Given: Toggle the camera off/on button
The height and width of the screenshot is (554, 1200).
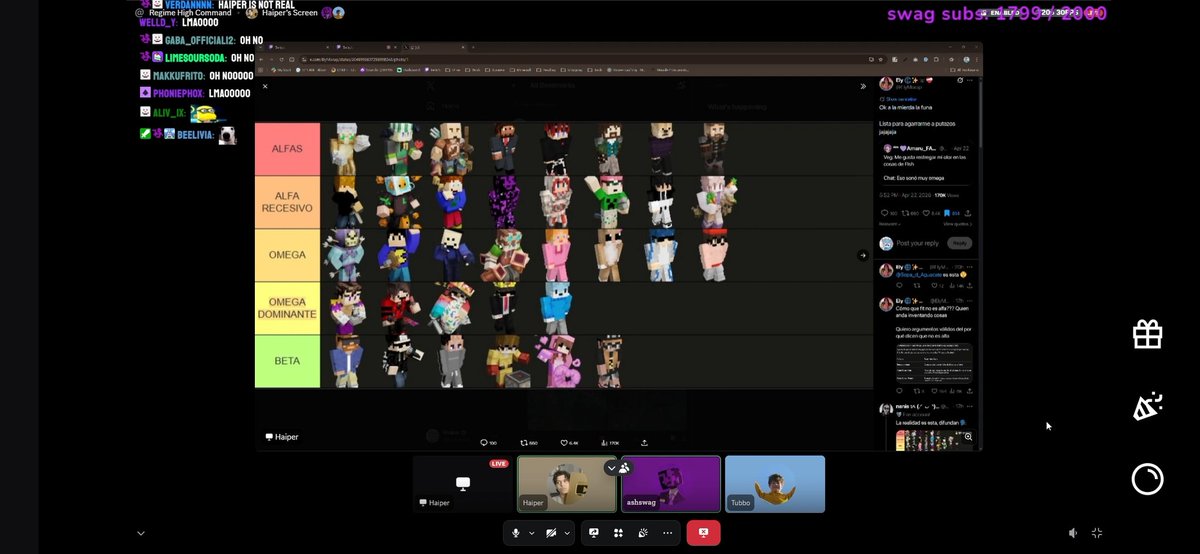Looking at the screenshot, I should (x=551, y=533).
